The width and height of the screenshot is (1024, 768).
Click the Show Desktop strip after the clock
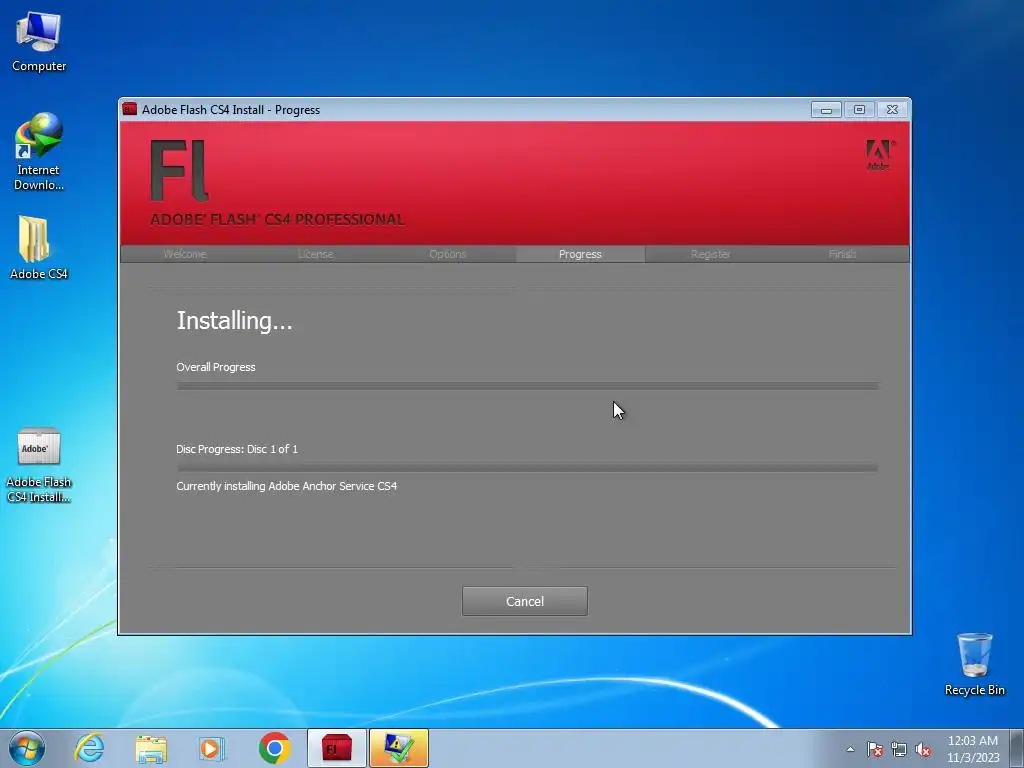(1019, 748)
